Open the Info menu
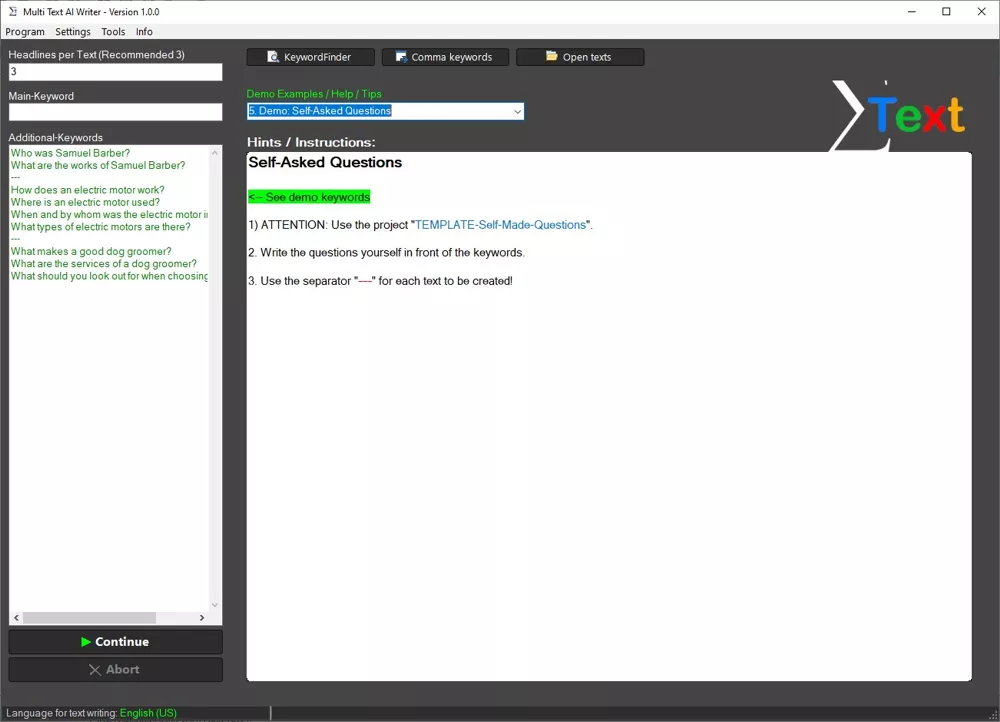Screen dimensions: 1000x722 tap(144, 31)
